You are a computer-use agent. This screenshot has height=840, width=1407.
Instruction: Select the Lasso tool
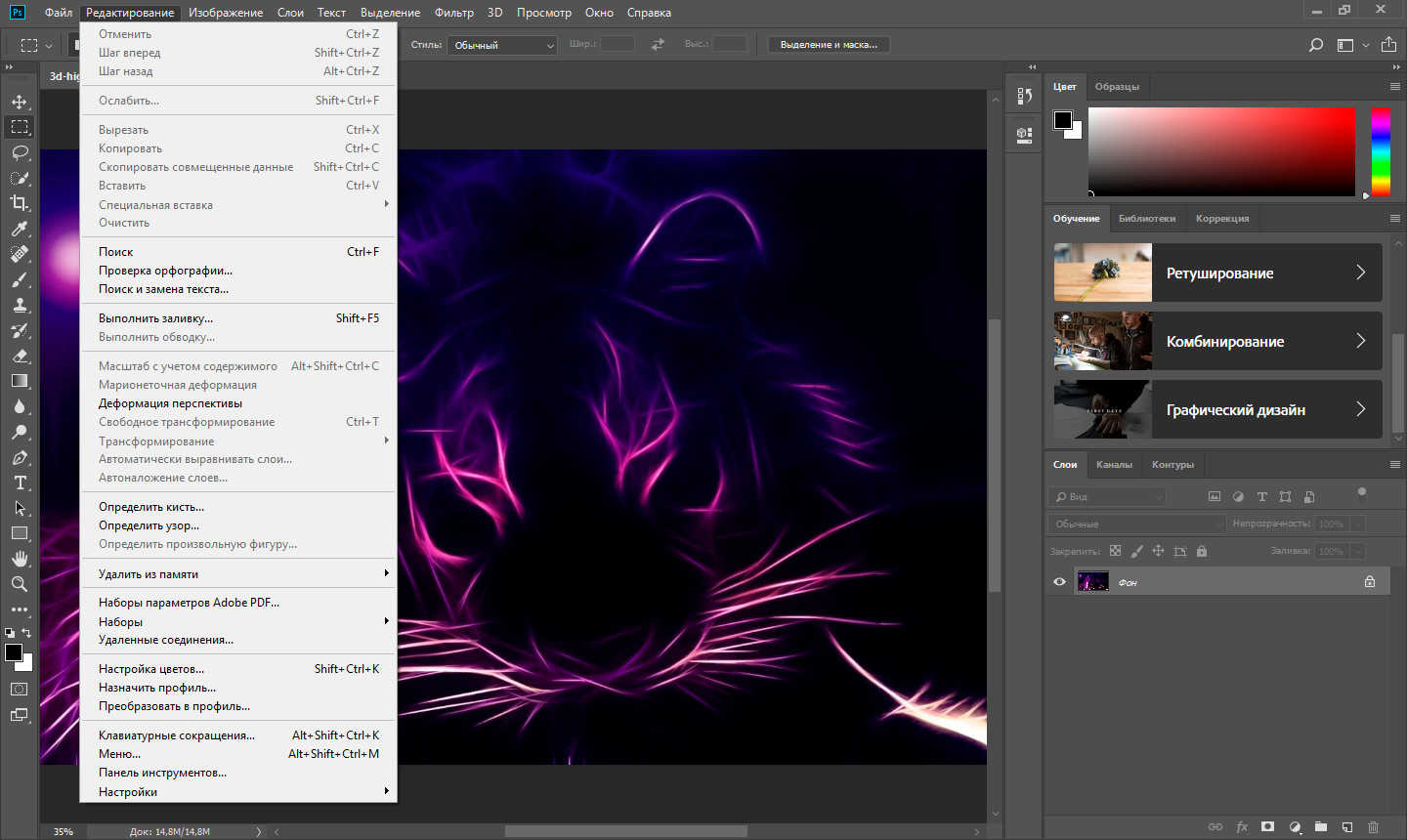pyautogui.click(x=20, y=152)
